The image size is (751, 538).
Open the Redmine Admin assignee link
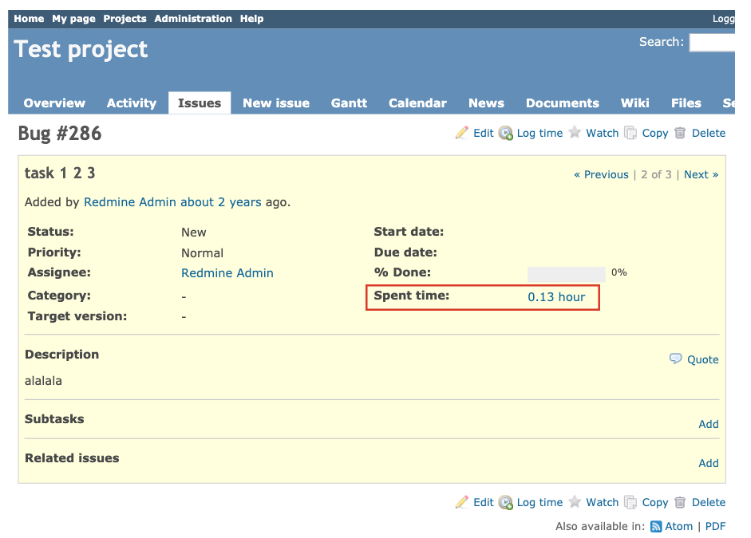click(227, 273)
